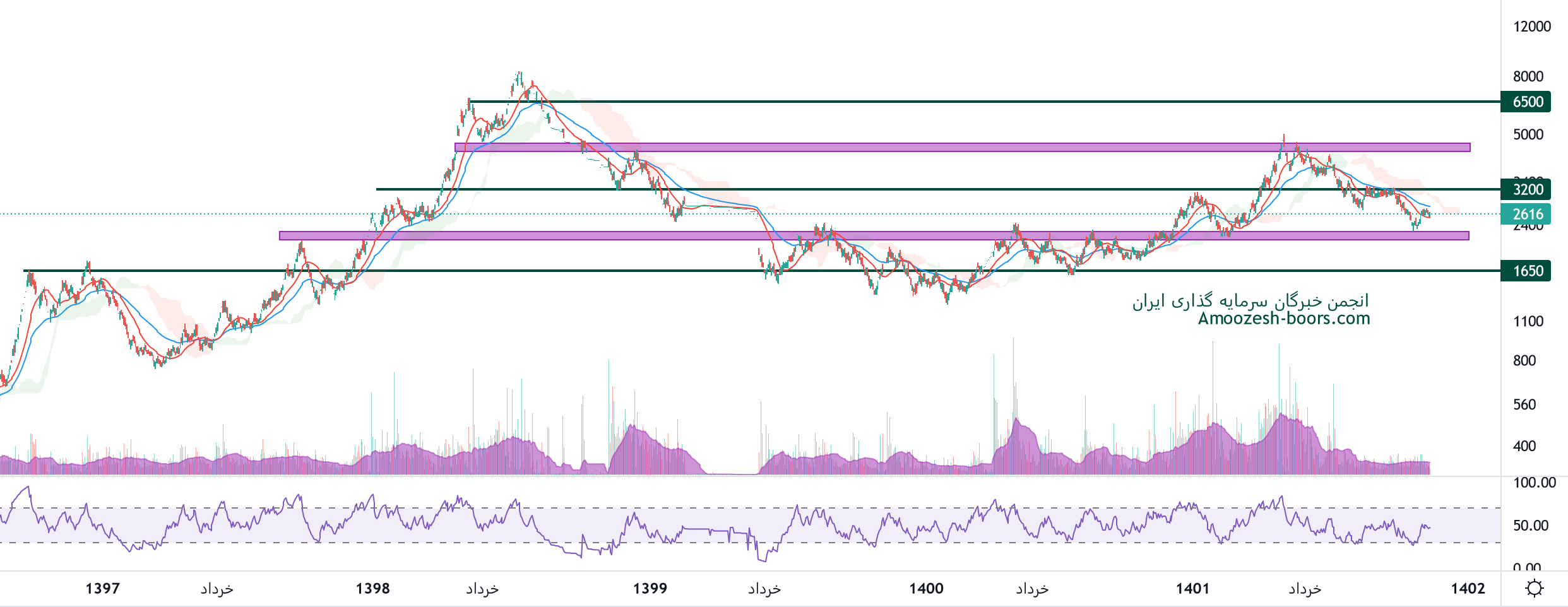Select the 1400 year on time axis
The width and height of the screenshot is (1568, 607).
[x=926, y=589]
